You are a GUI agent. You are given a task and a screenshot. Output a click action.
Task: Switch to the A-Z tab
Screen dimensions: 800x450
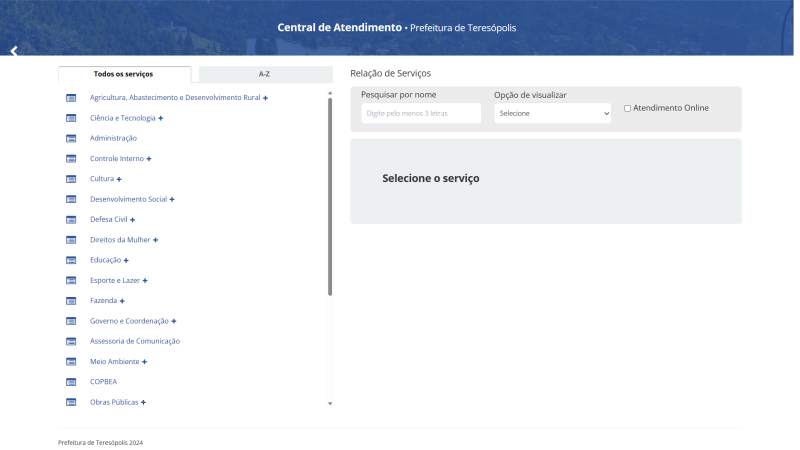tap(265, 74)
